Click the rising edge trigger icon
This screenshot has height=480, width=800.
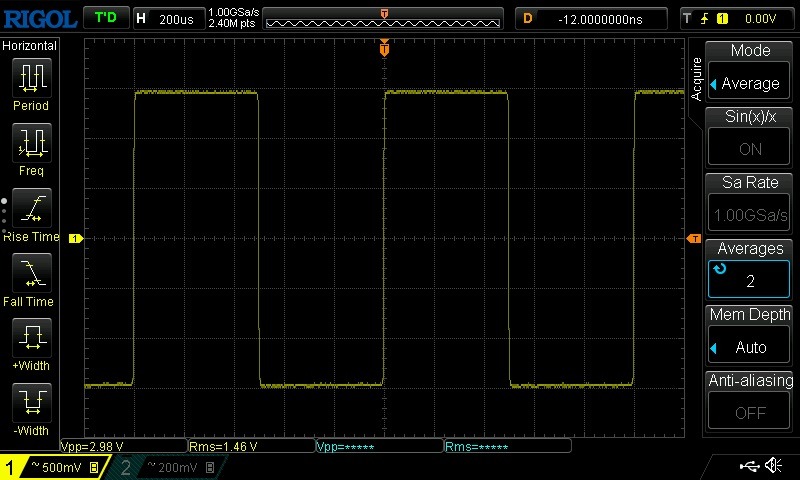705,19
